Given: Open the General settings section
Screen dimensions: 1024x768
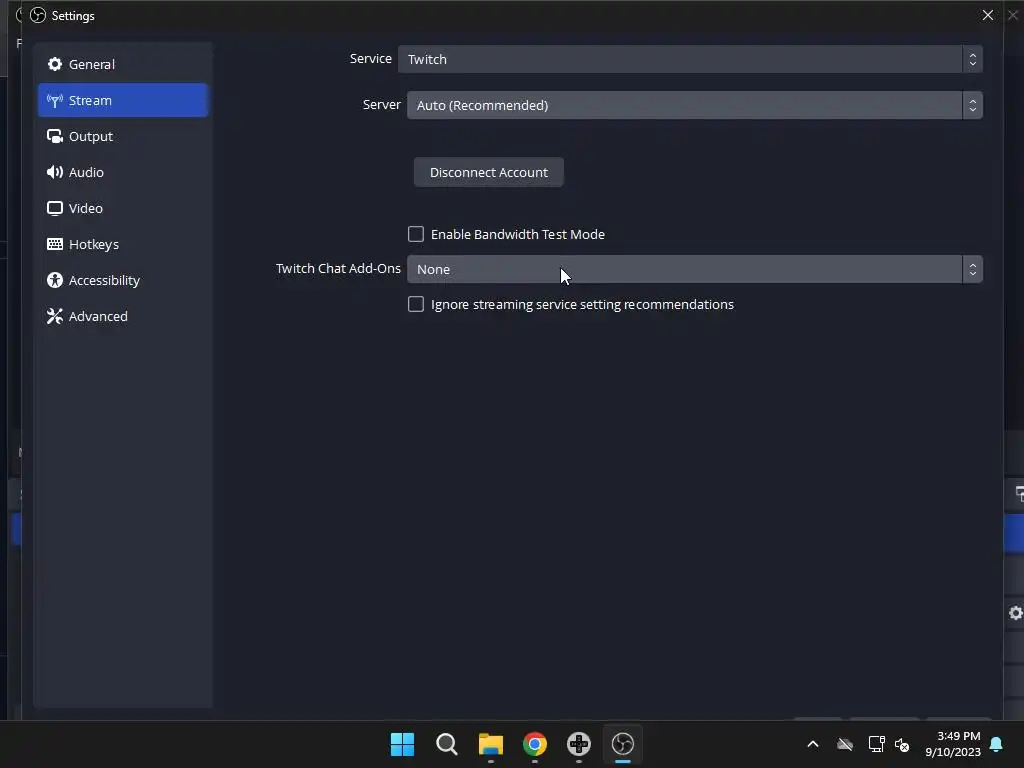Looking at the screenshot, I should tap(123, 64).
